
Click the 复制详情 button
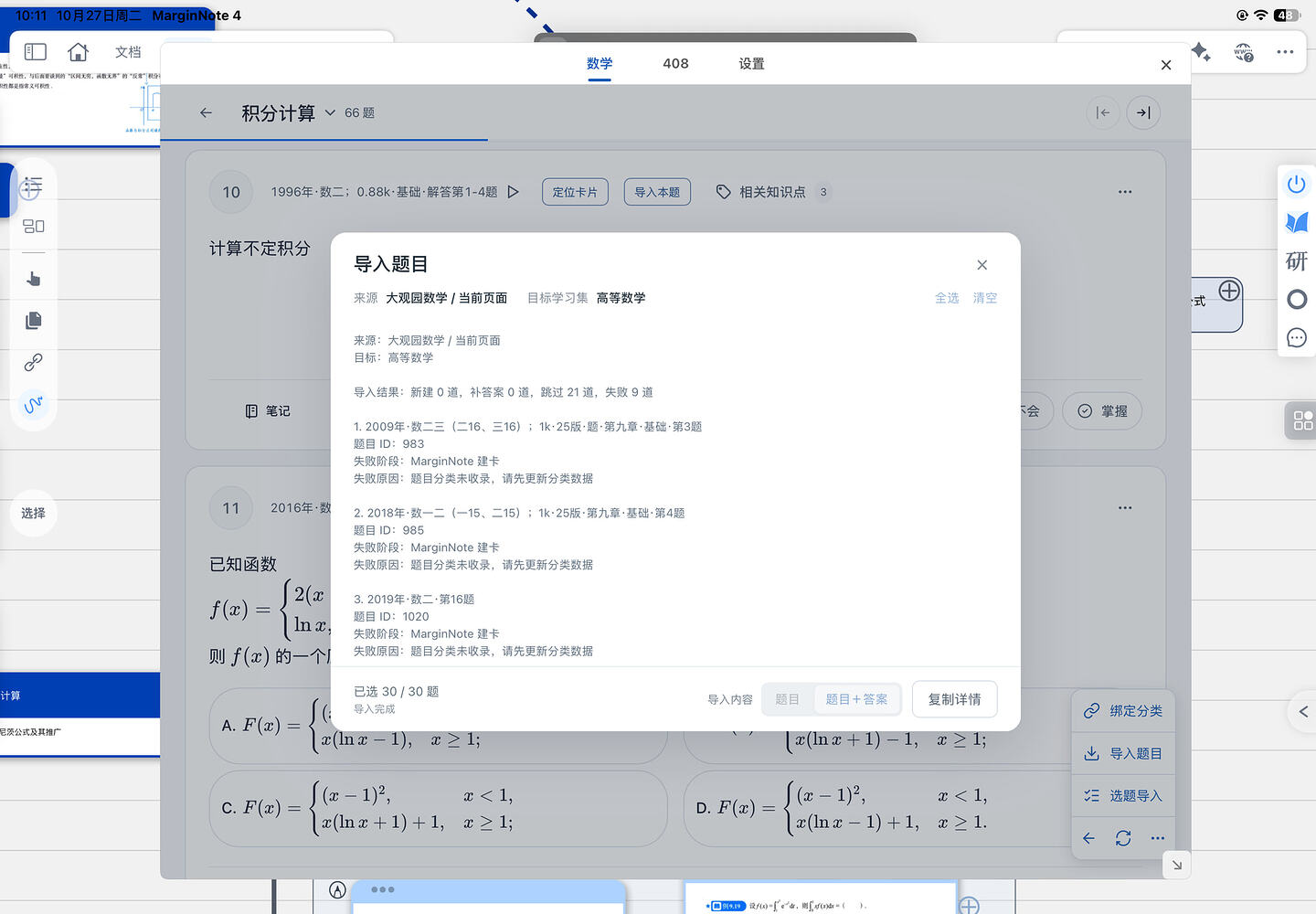(x=954, y=699)
